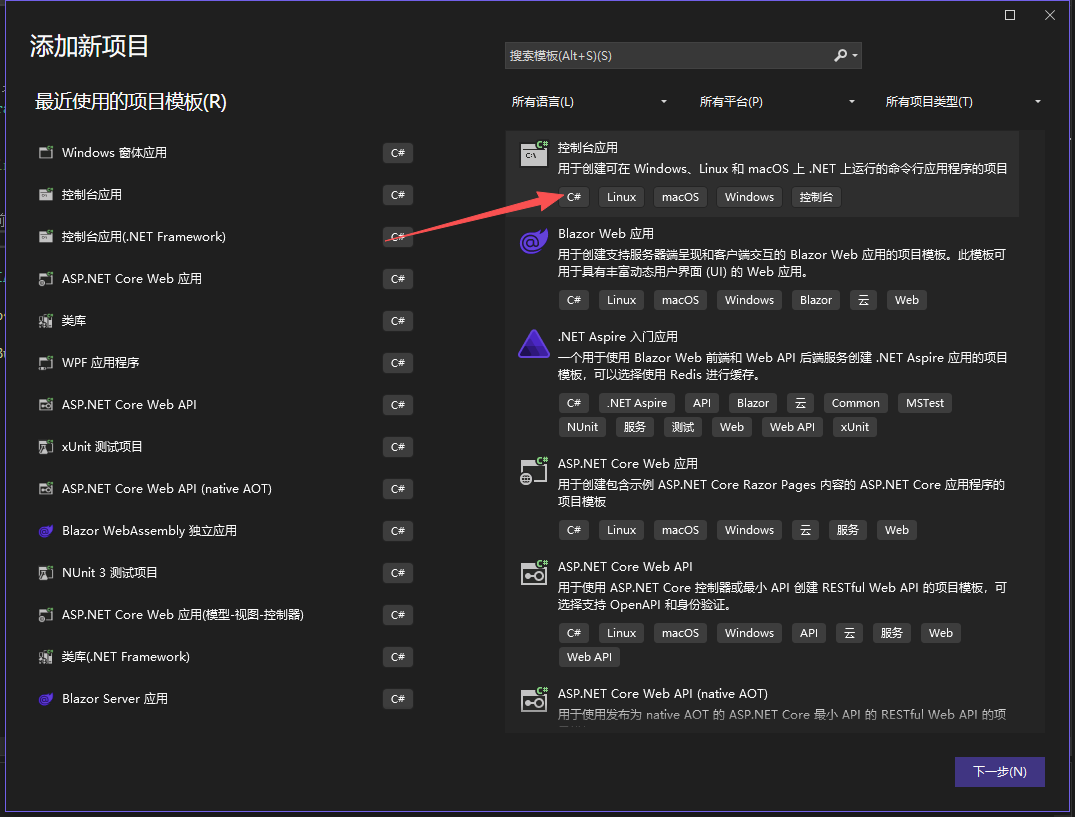The width and height of the screenshot is (1075, 817).
Task: Click Web API tag under ASP.NET Core Web API
Action: coord(589,657)
